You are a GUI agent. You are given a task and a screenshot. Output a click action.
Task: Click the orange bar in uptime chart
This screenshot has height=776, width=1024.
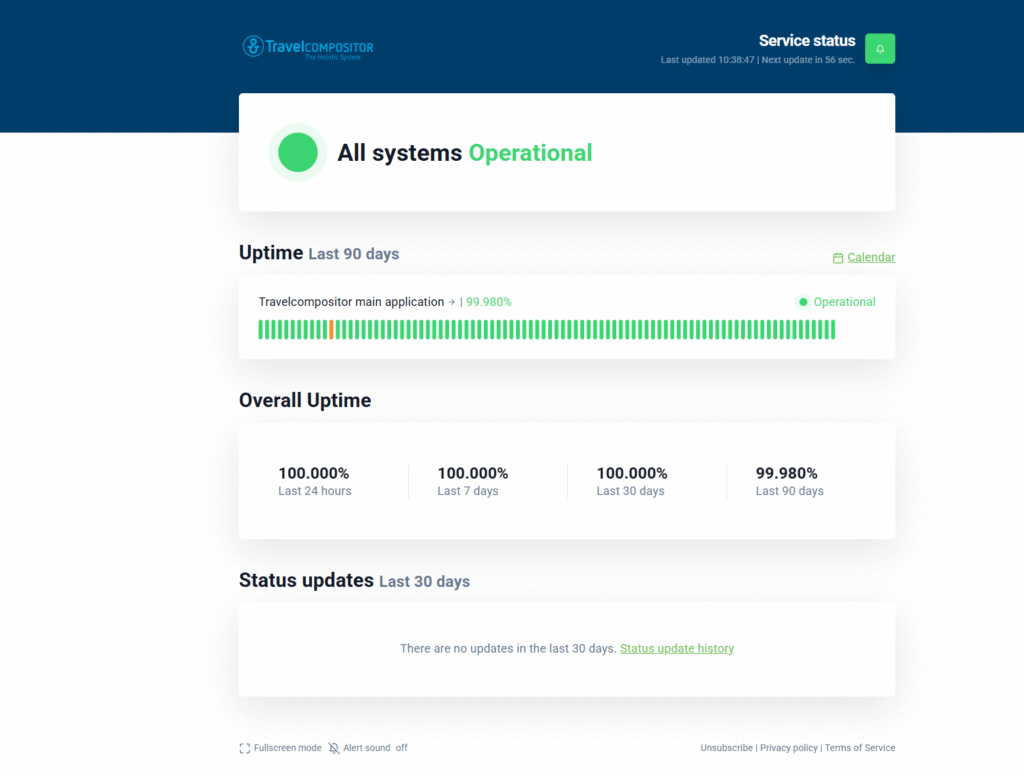[x=331, y=330]
